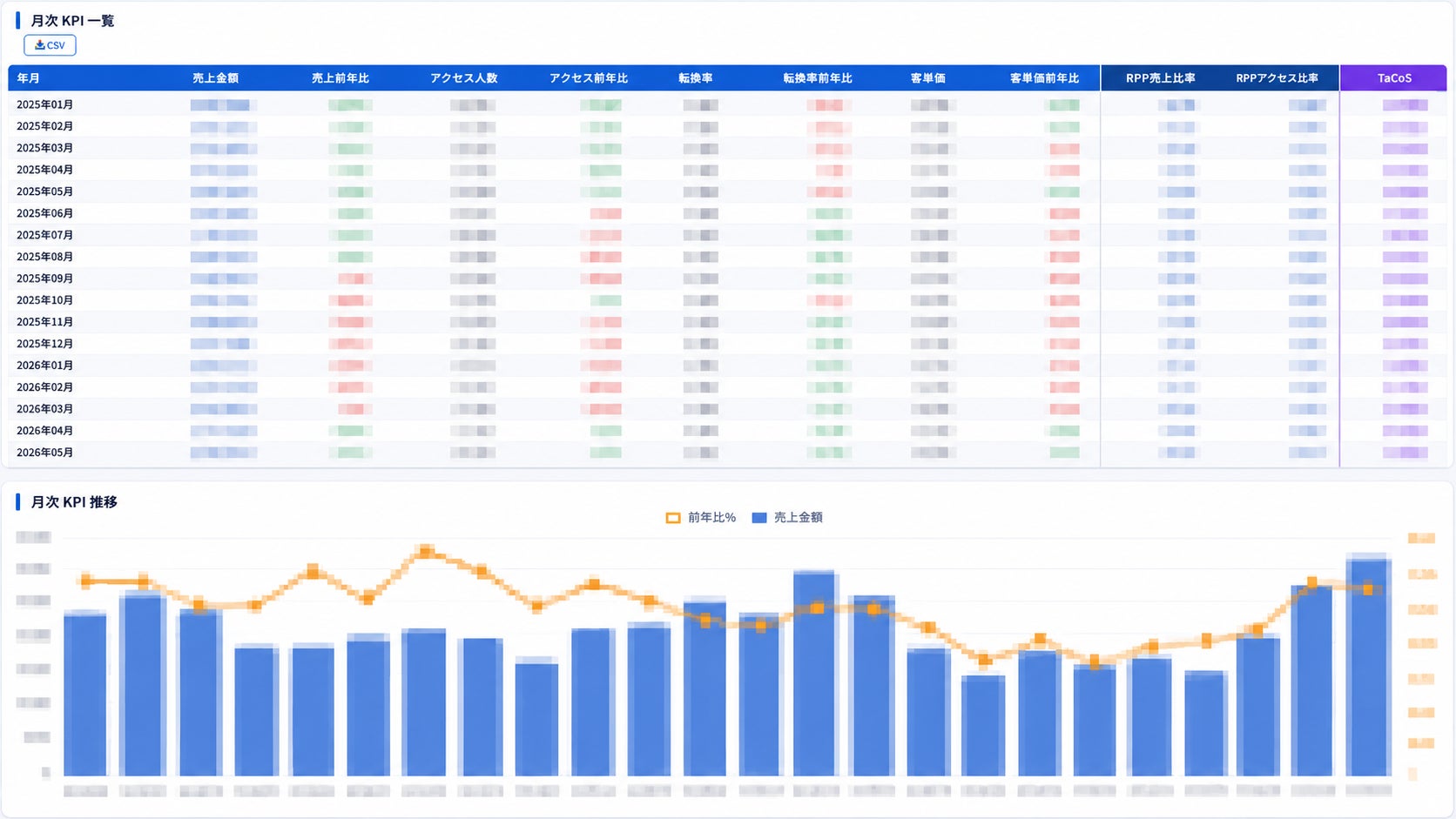Select the 2025年03月 row
Viewport: 1456px width, 819px height.
coord(727,148)
